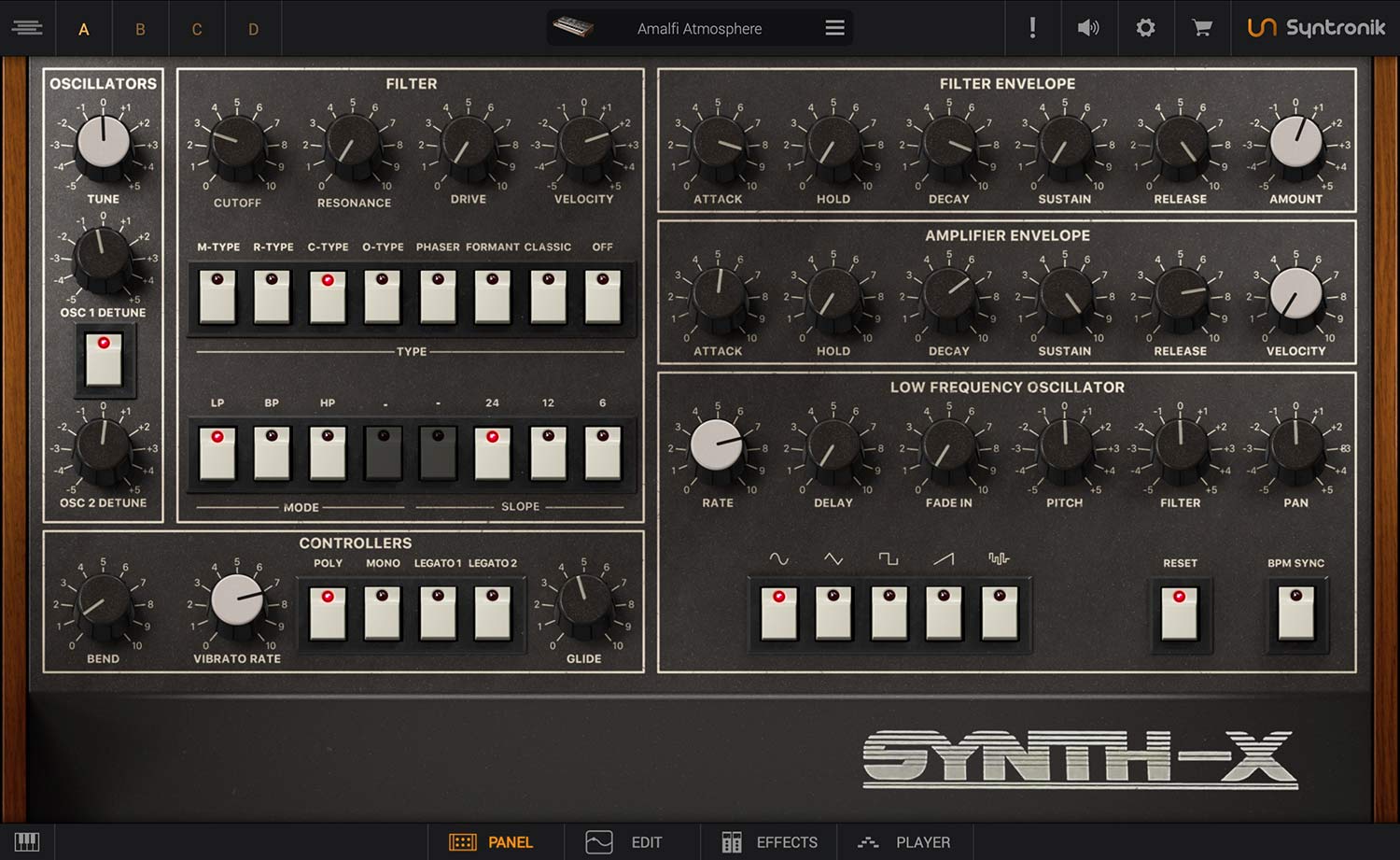Click the synth thumbnail in preset bar
The image size is (1400, 860).
coord(573,28)
